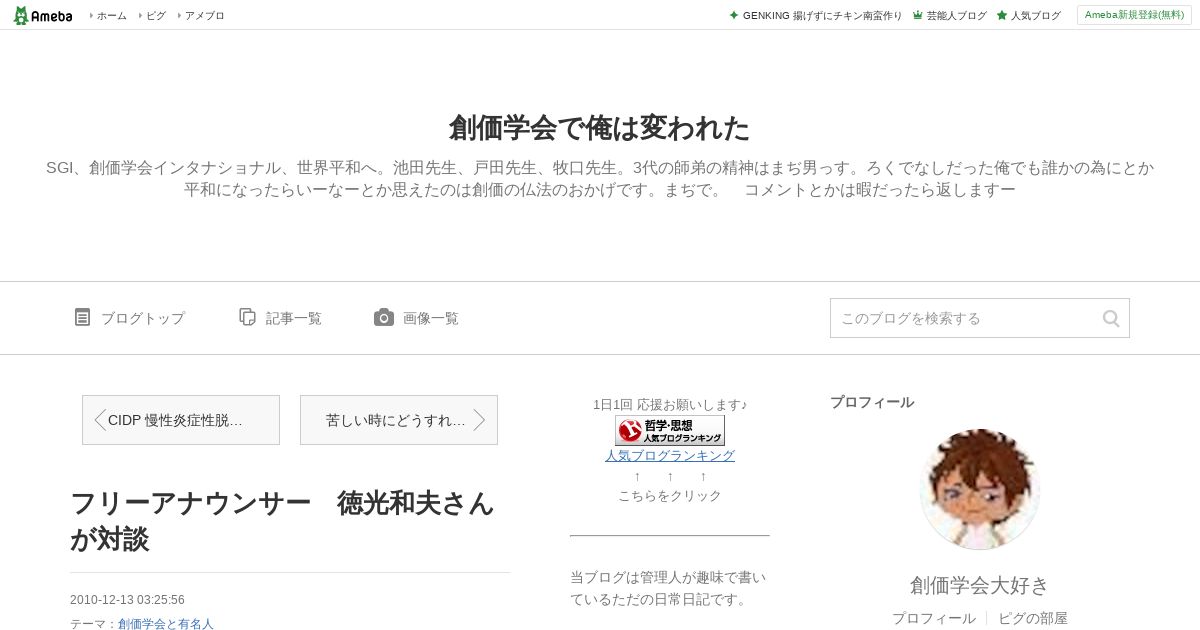
Task: Go to 記事一覧 tab
Action: click(294, 318)
